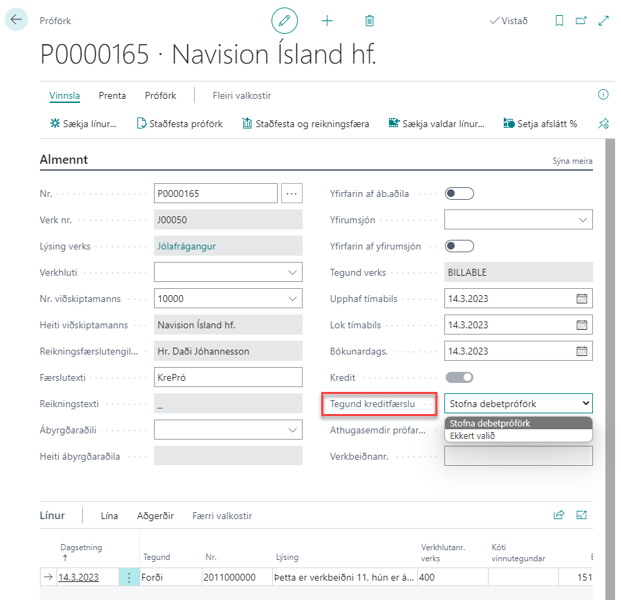Click the bookmark icon in header
The image size is (621, 606).
click(559, 21)
